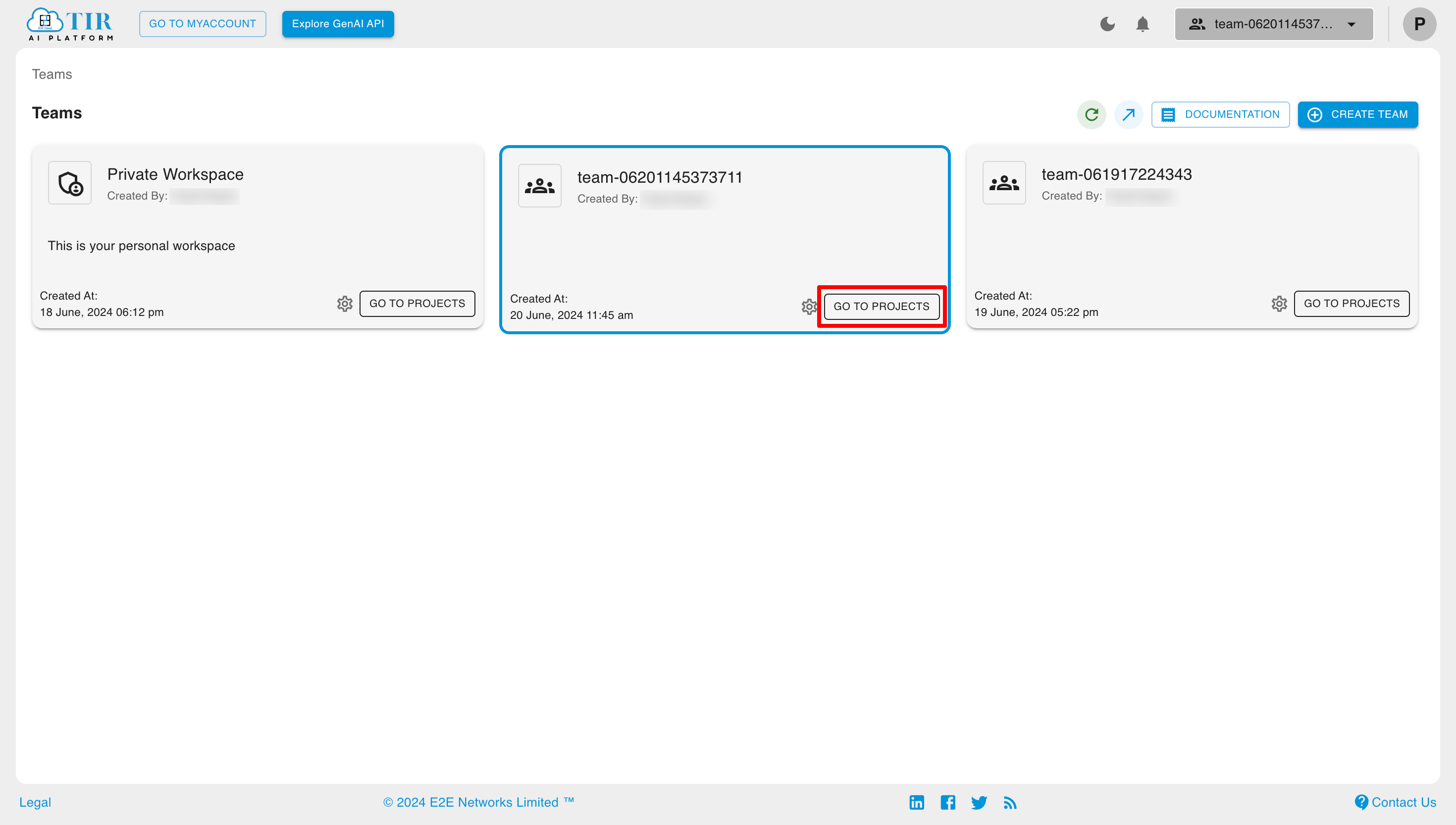Click team-061917224343 group icon
This screenshot has width=1456, height=825.
coord(1003,182)
